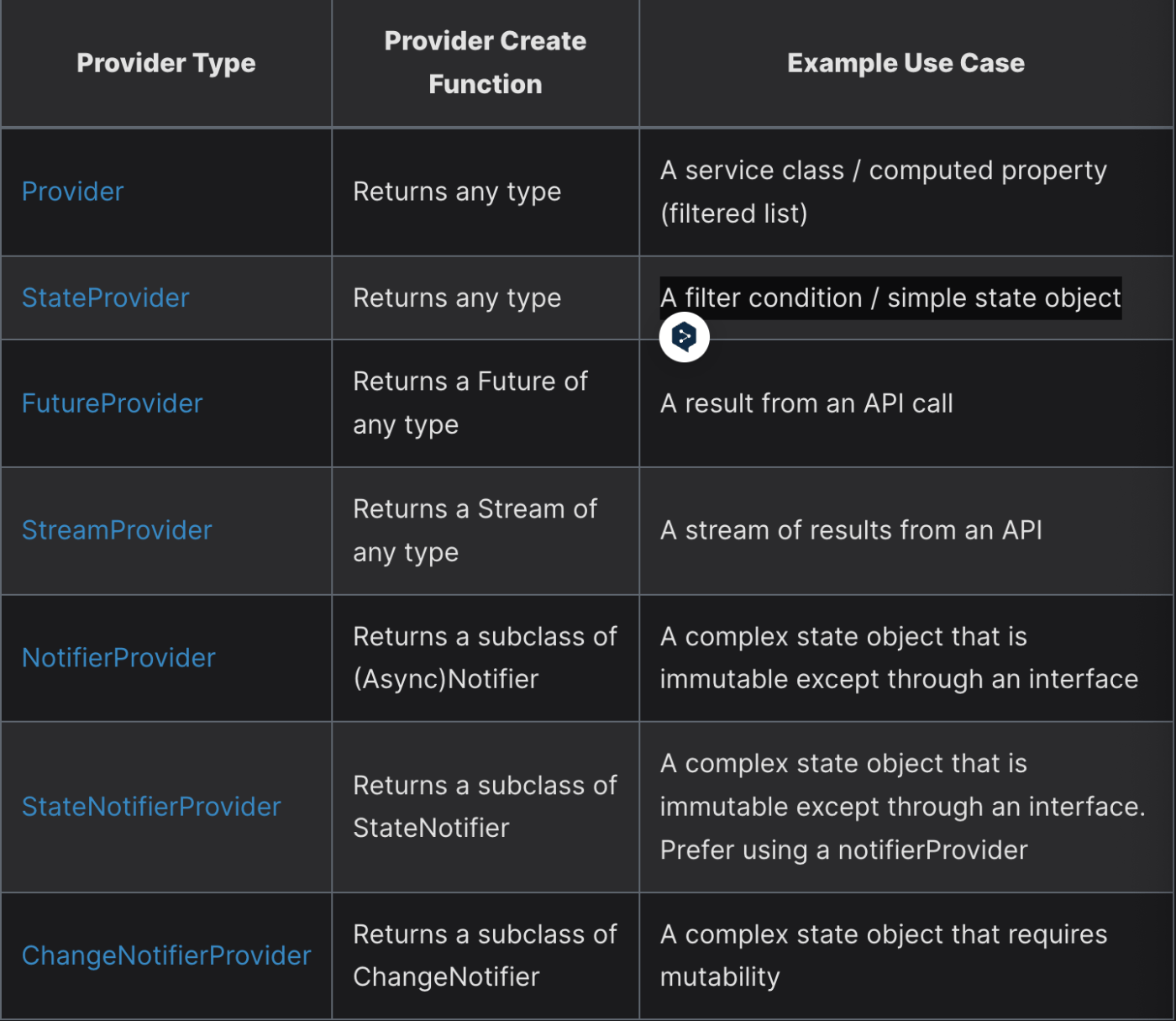The height and width of the screenshot is (1021, 1176).
Task: Click the 'Provider Create Function' header
Action: pos(486,62)
